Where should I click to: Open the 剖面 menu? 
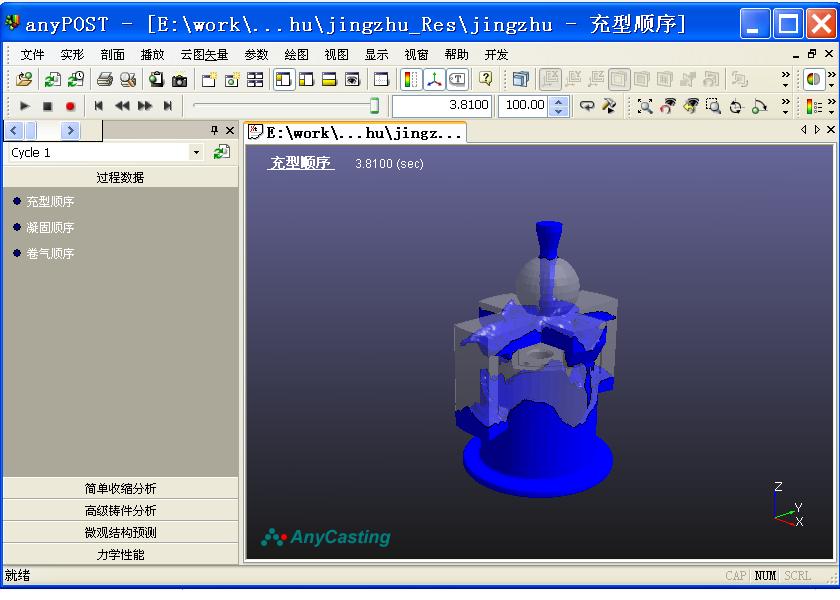tap(112, 55)
